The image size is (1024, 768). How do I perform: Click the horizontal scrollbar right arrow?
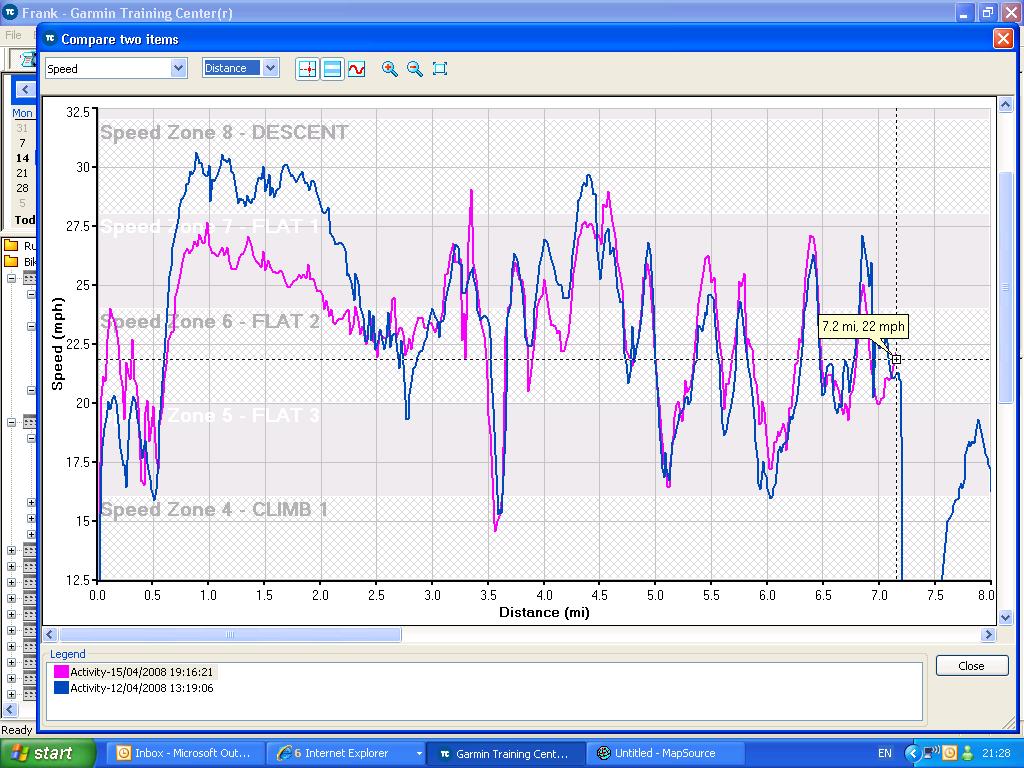(x=988, y=635)
